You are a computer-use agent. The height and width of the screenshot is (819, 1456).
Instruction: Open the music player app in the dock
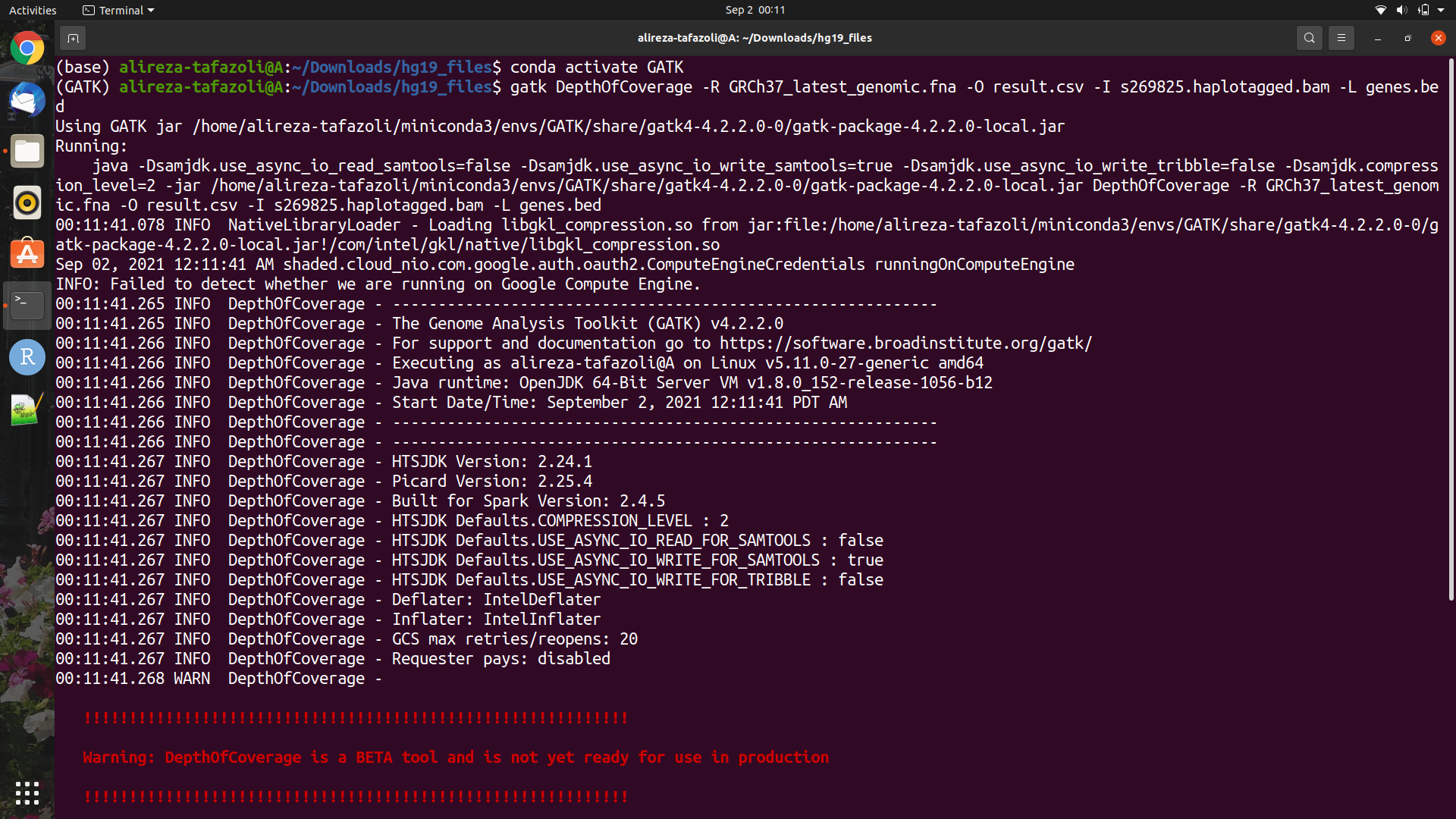(27, 202)
